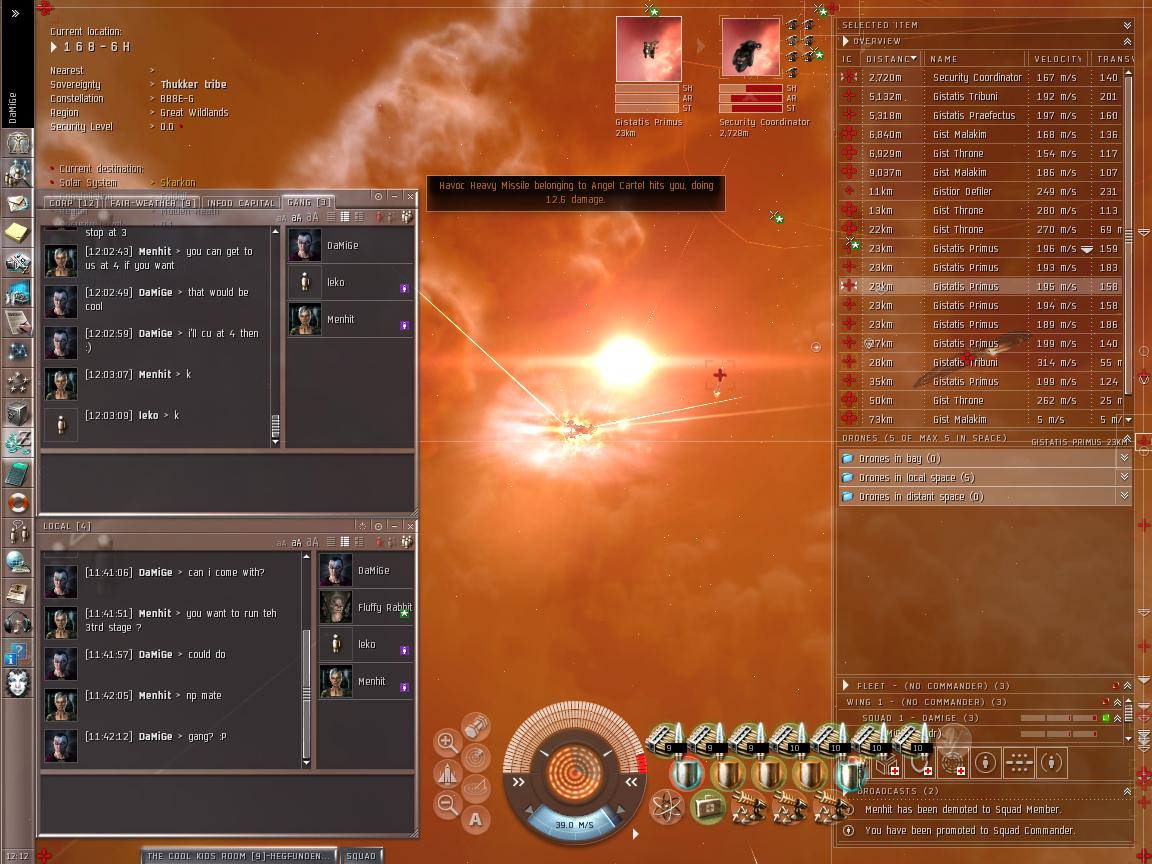Open the Assets safe icon
The image size is (1152, 864).
pos(18,412)
